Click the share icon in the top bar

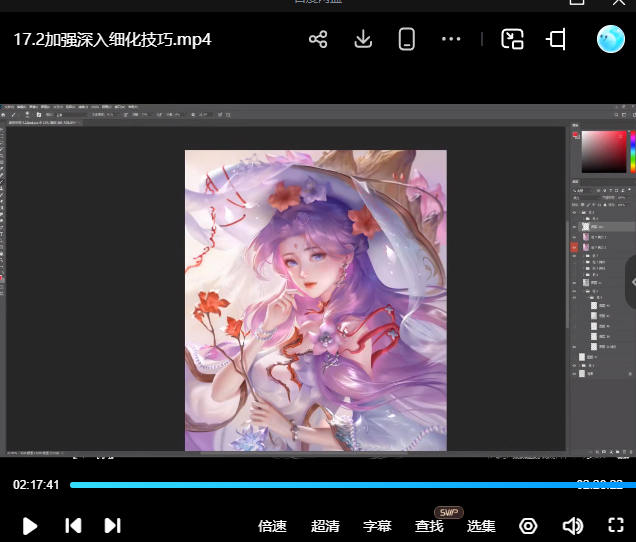coord(318,40)
